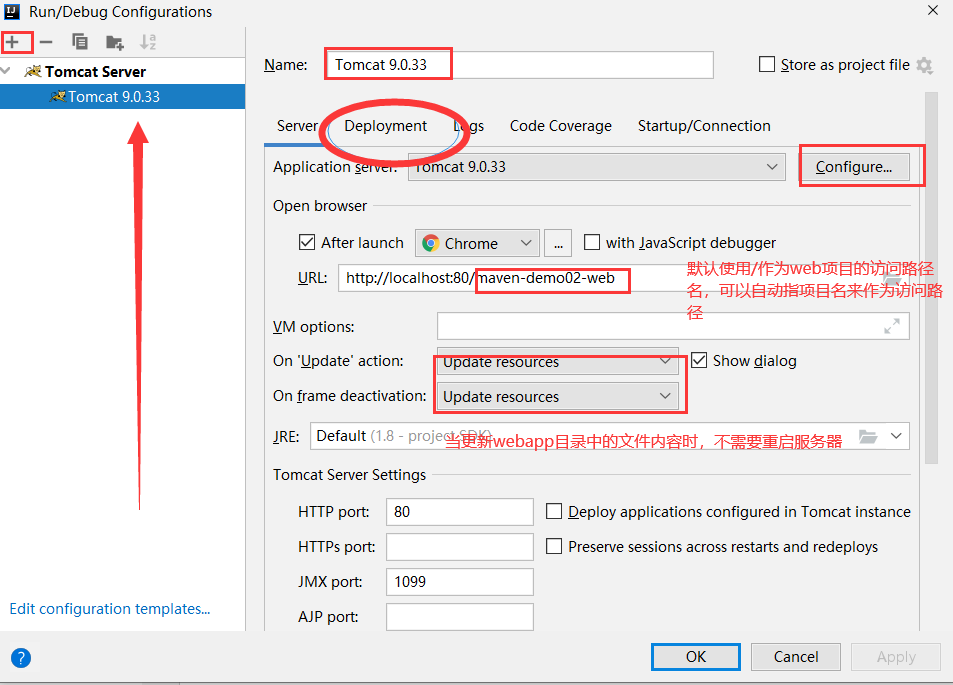Viewport: 953px width, 685px height.
Task: Open the help question mark icon
Action: click(x=21, y=658)
